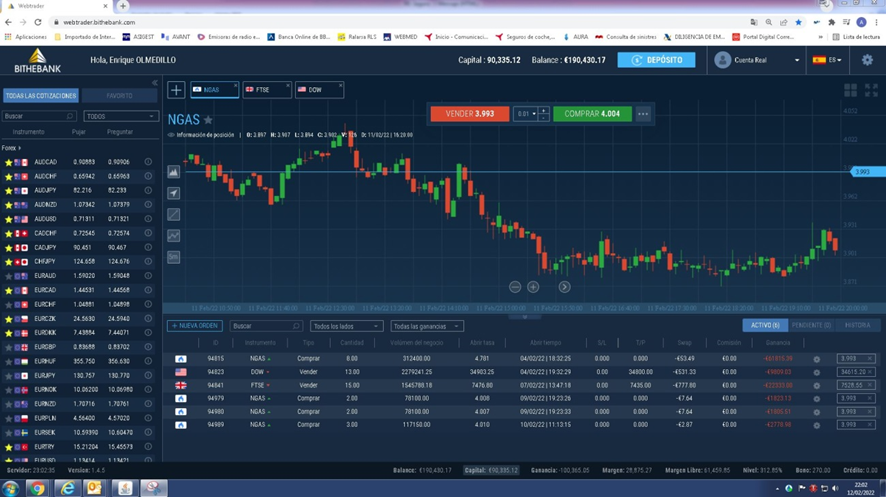Image resolution: width=886 pixels, height=497 pixels.
Task: Open info icon for EURSEK
Action: pyautogui.click(x=148, y=432)
